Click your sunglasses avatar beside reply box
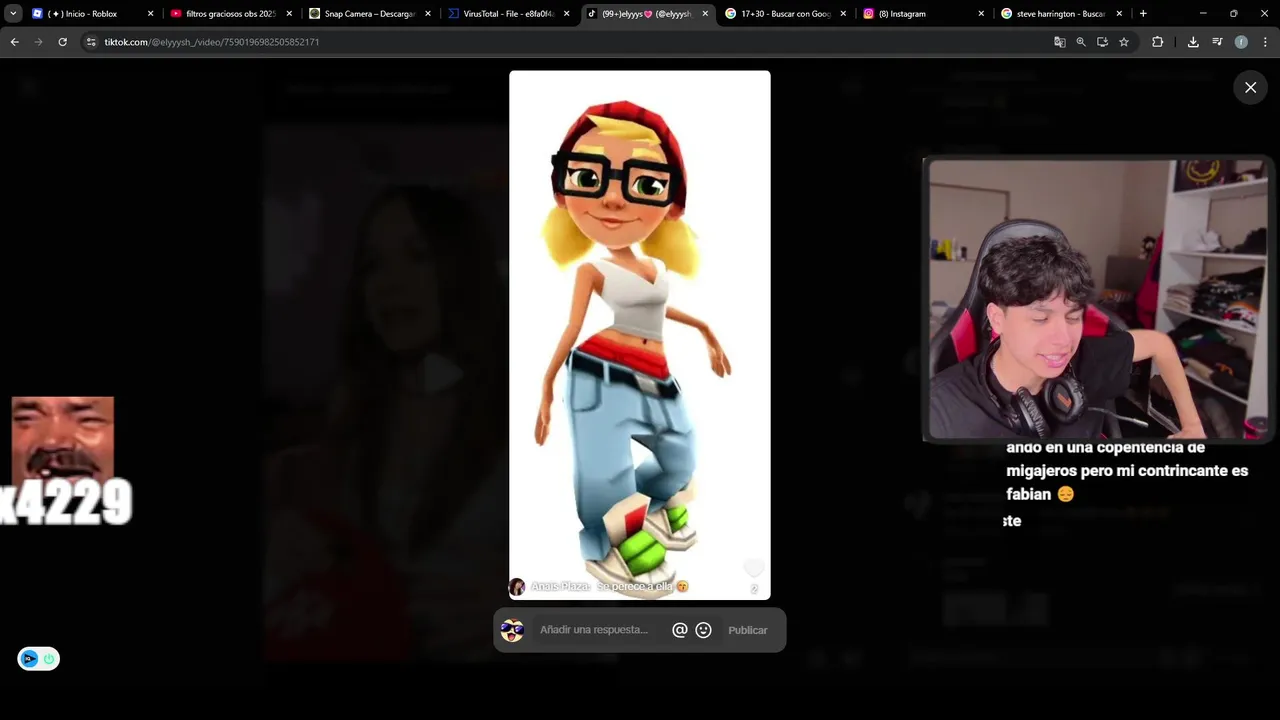This screenshot has width=1280, height=720. coord(512,630)
